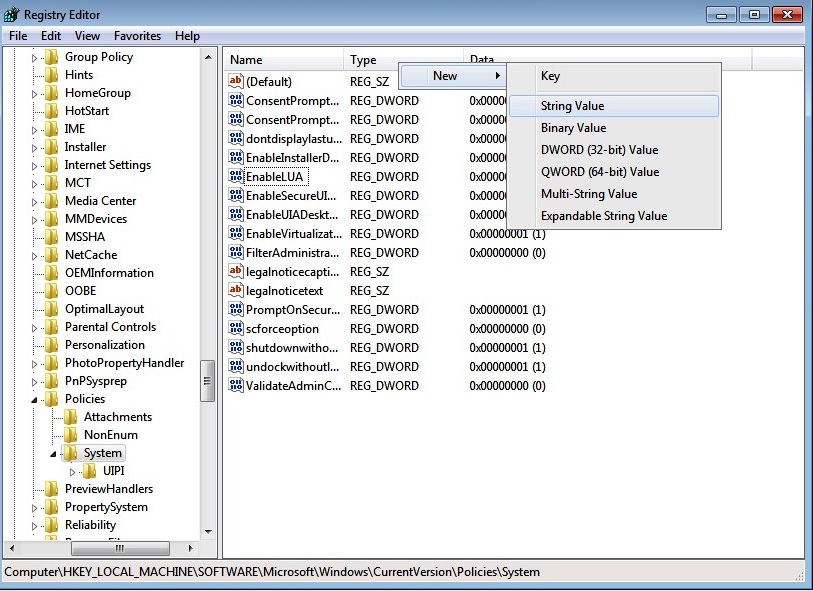
Task: Click the FilterAdministra... DWORD icon
Action: tap(235, 252)
